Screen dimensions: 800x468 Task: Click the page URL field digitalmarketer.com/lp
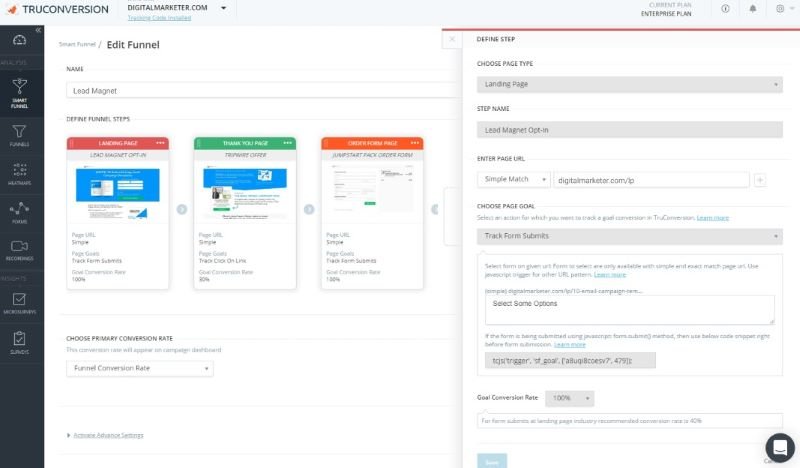coord(652,180)
